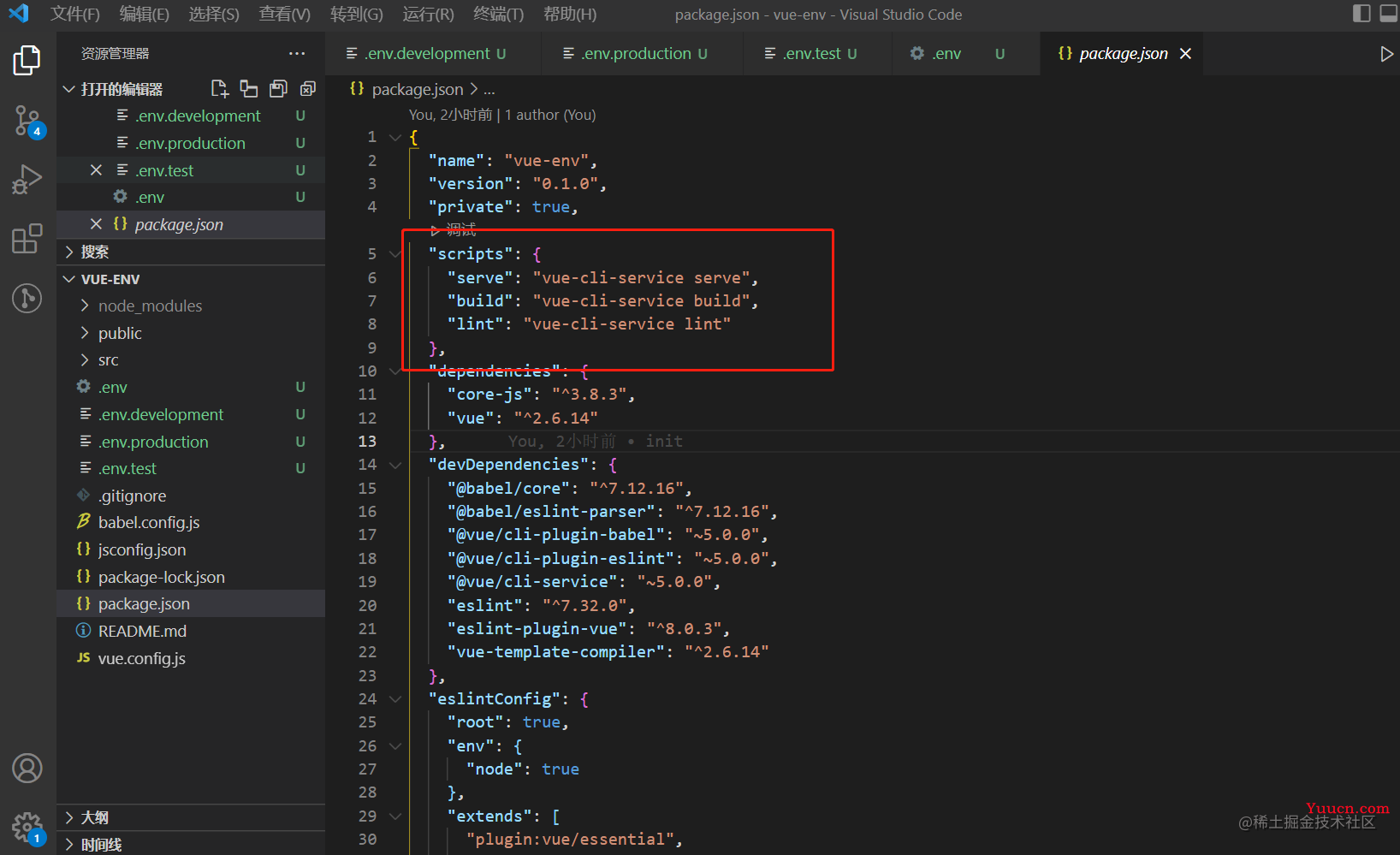Open babel.config.js file

(191, 522)
